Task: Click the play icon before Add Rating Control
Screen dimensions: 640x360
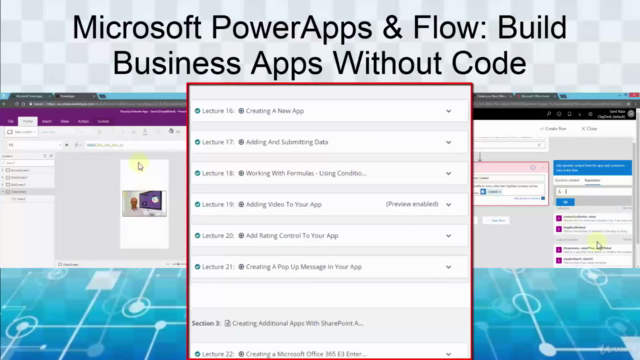Action: tap(241, 236)
